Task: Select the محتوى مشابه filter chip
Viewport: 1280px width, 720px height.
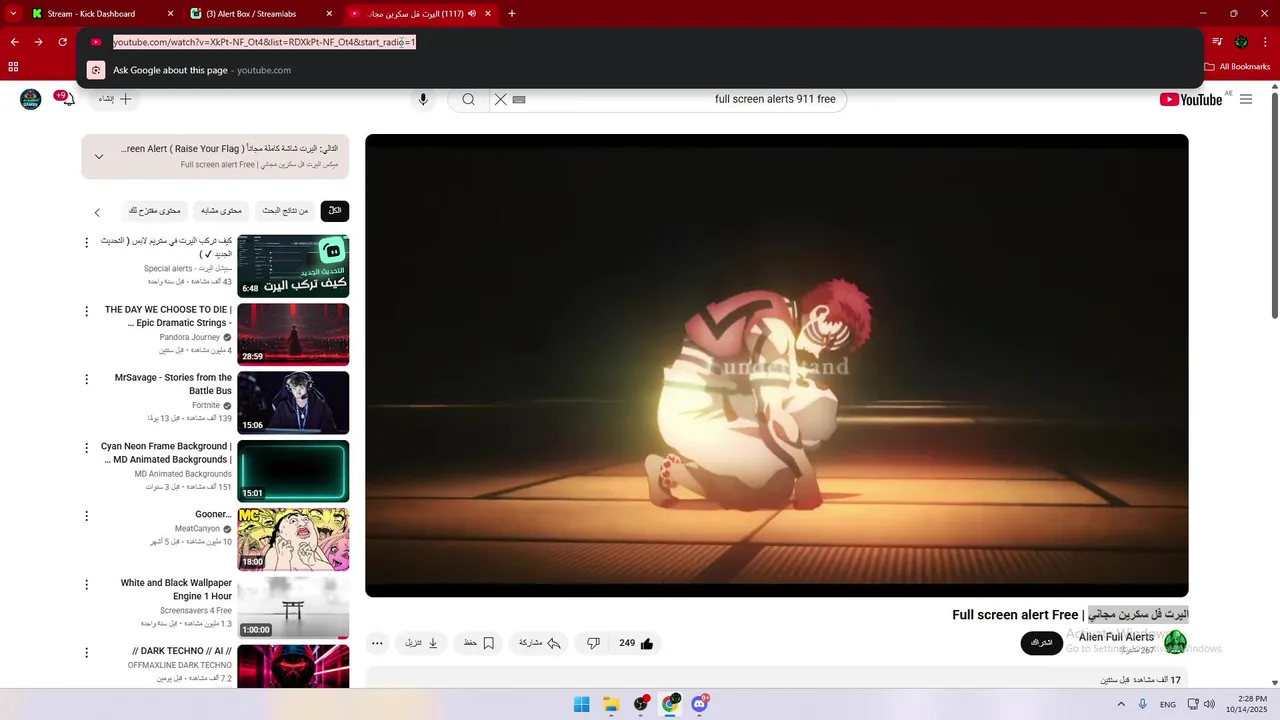Action: click(221, 211)
